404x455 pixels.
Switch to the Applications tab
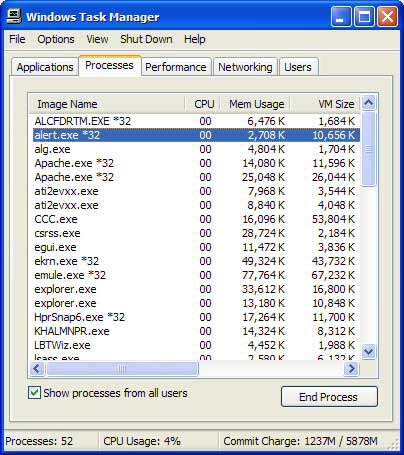point(45,67)
